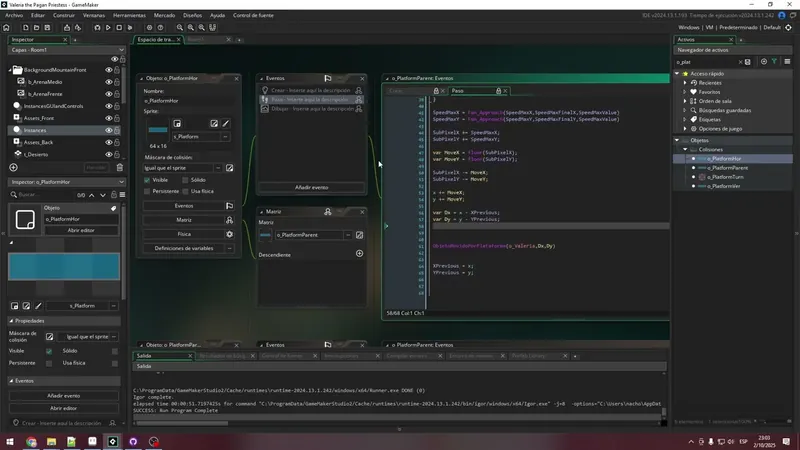800x450 pixels.
Task: Select o_PlatformTurn in asset browser
Action: [725, 177]
